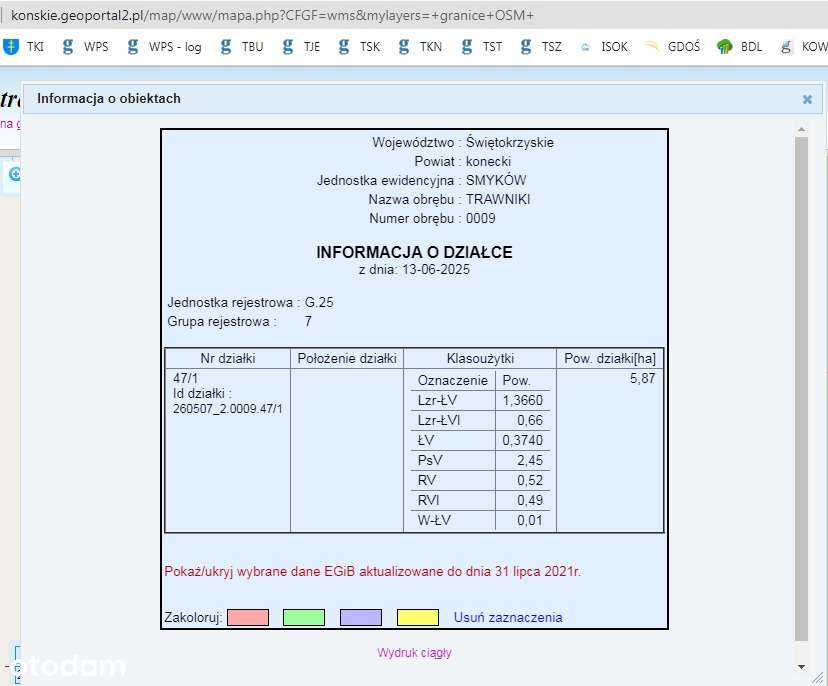Open the TSK bookmark
The height and width of the screenshot is (686, 828).
point(359,46)
